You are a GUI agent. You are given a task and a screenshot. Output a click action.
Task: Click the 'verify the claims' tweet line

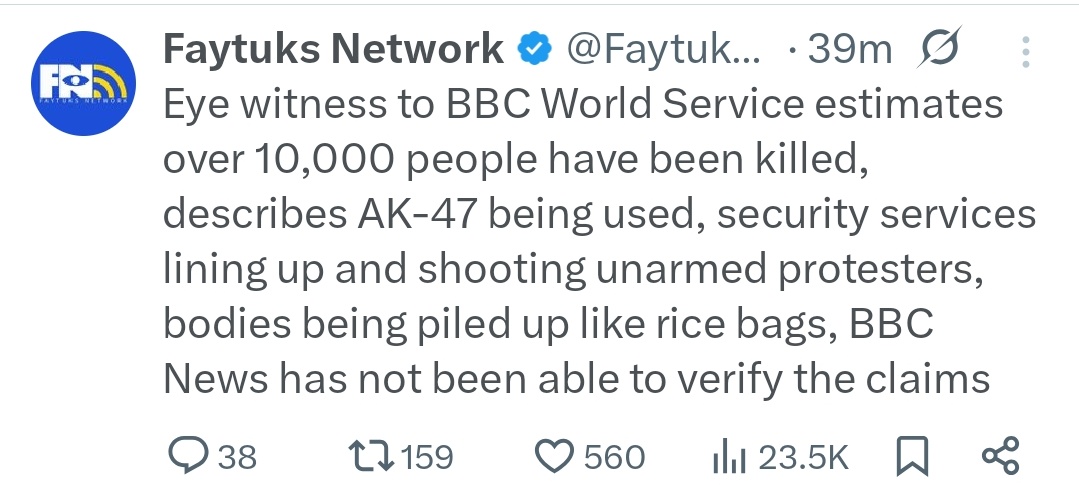point(576,377)
